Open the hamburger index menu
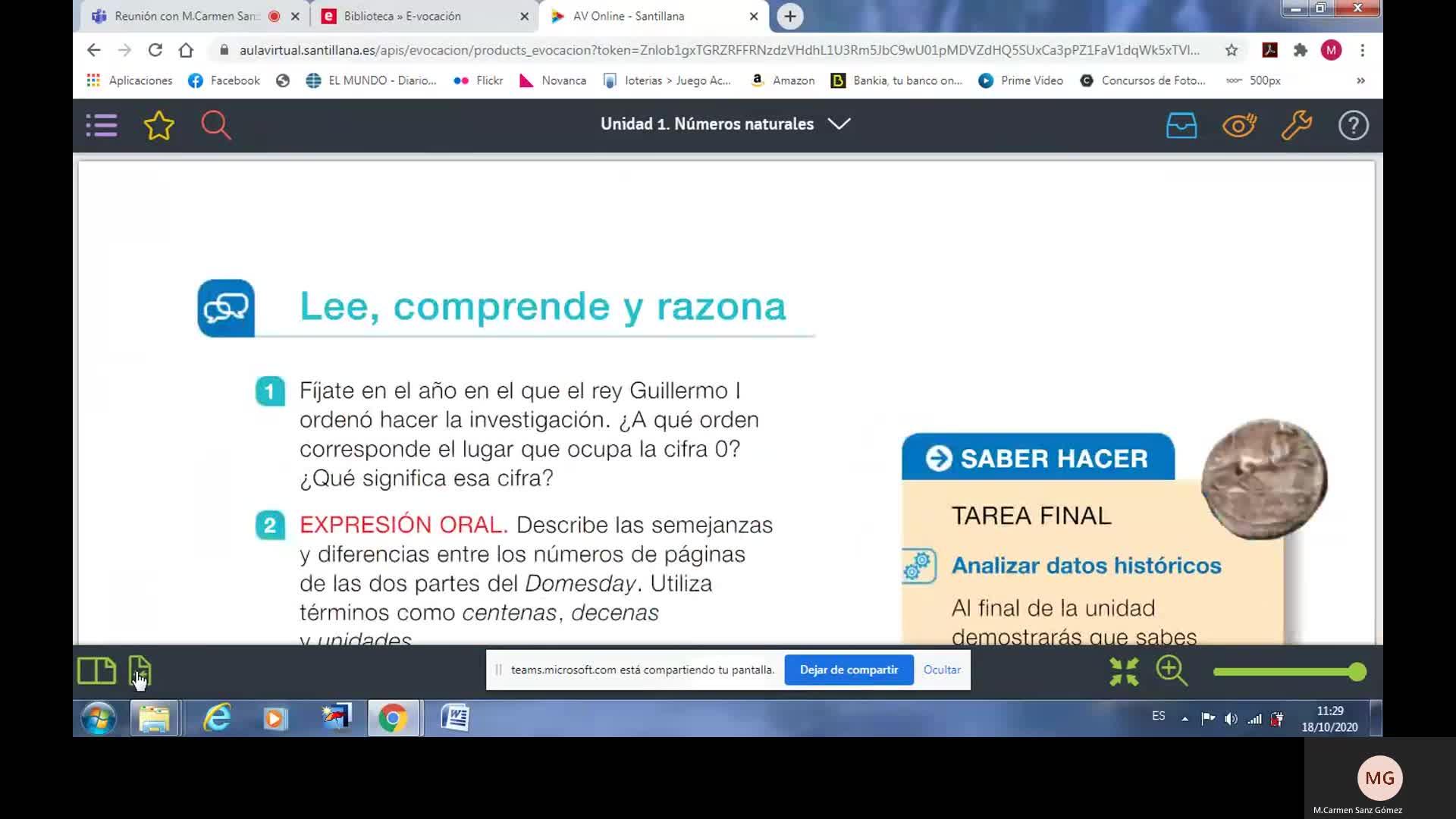The image size is (1456, 819). tap(102, 125)
